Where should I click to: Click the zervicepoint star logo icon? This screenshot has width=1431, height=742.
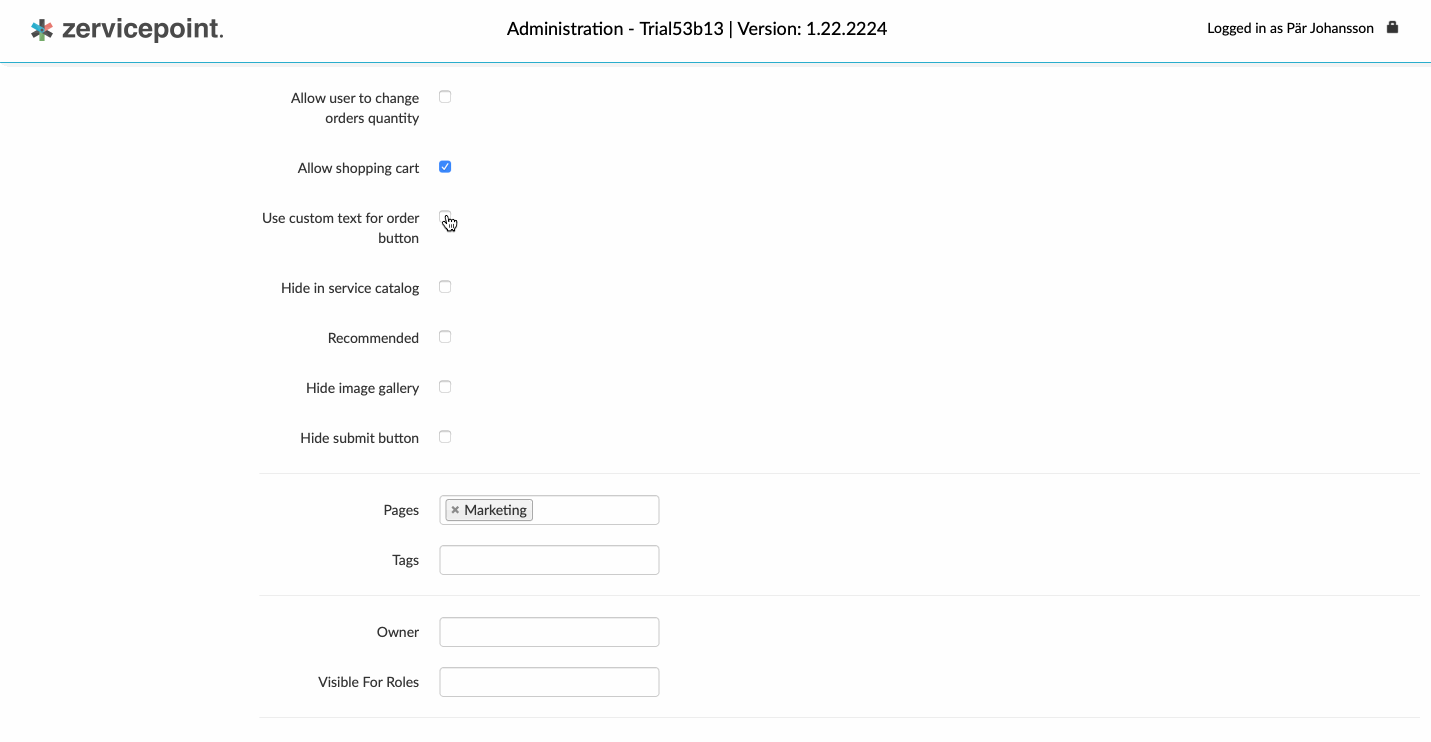pyautogui.click(x=42, y=30)
